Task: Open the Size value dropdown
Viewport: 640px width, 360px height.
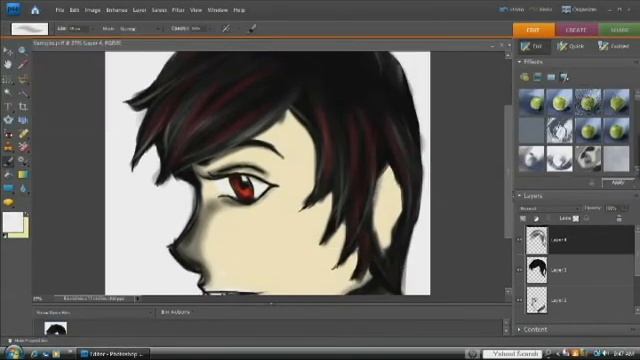Action: pyautogui.click(x=92, y=29)
